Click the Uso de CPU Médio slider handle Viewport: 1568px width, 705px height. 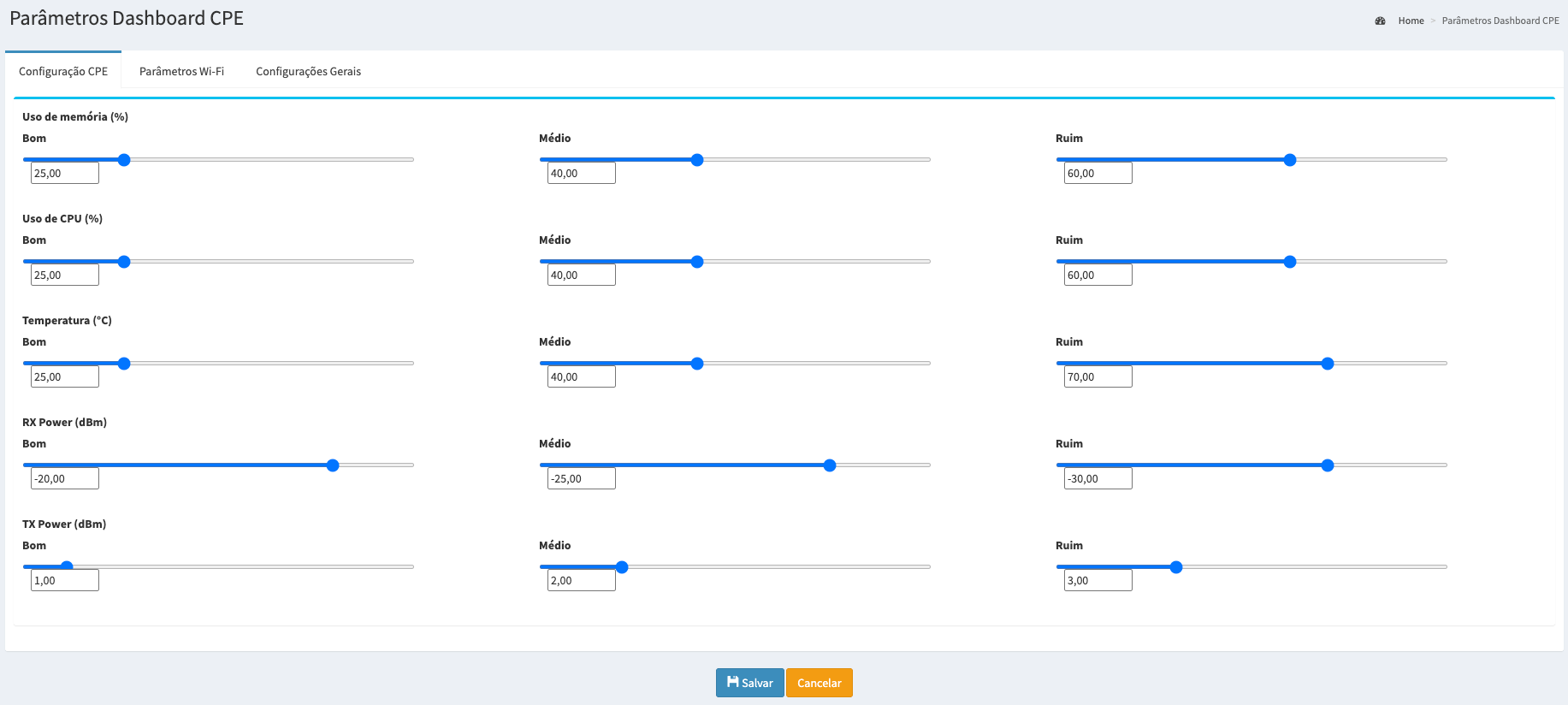point(697,262)
